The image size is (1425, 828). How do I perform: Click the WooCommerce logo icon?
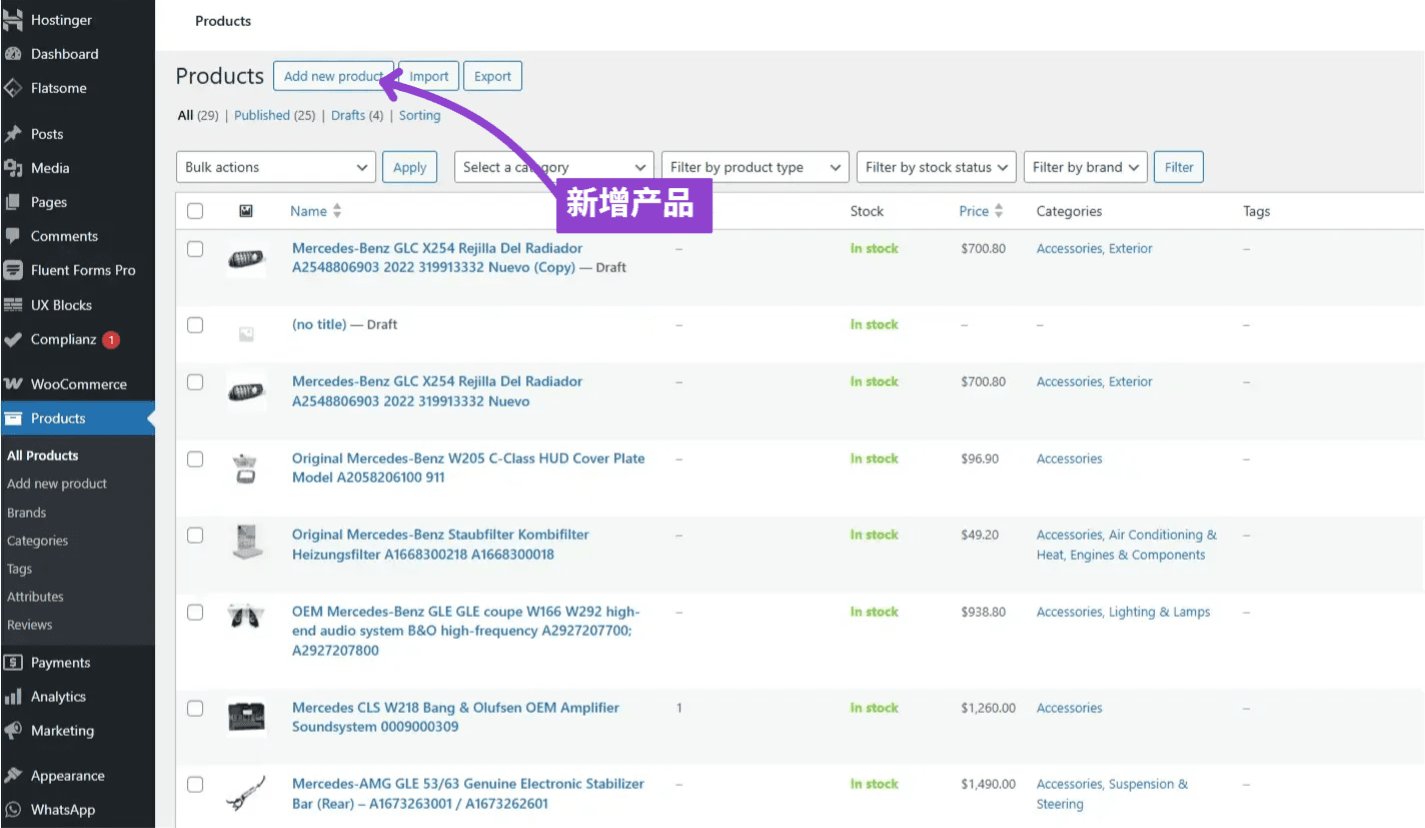[13, 384]
